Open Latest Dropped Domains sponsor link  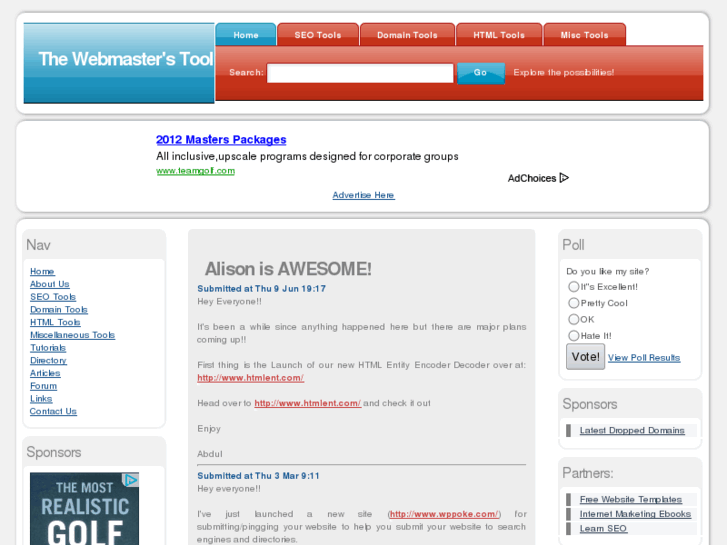point(632,430)
